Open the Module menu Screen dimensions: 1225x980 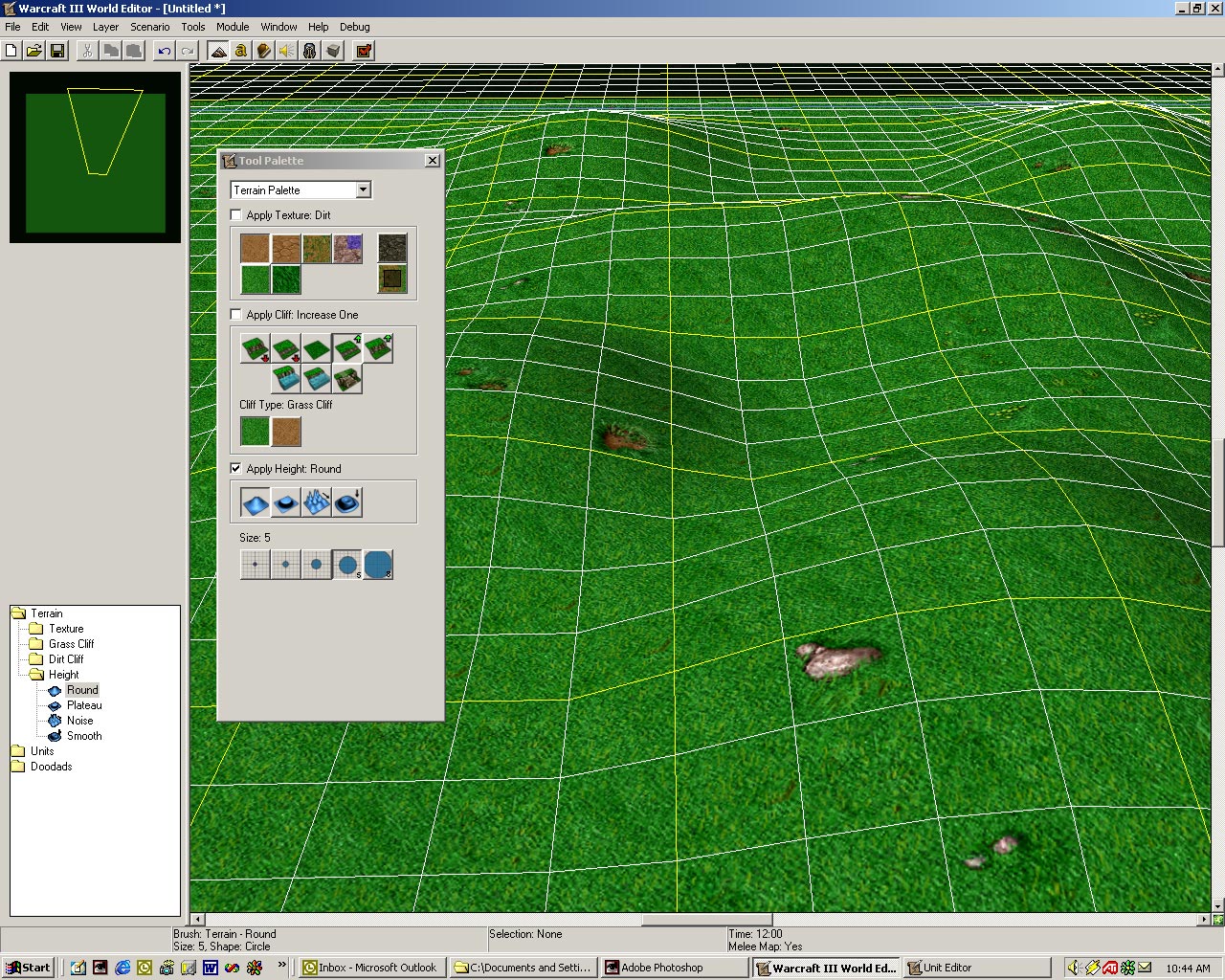(233, 27)
